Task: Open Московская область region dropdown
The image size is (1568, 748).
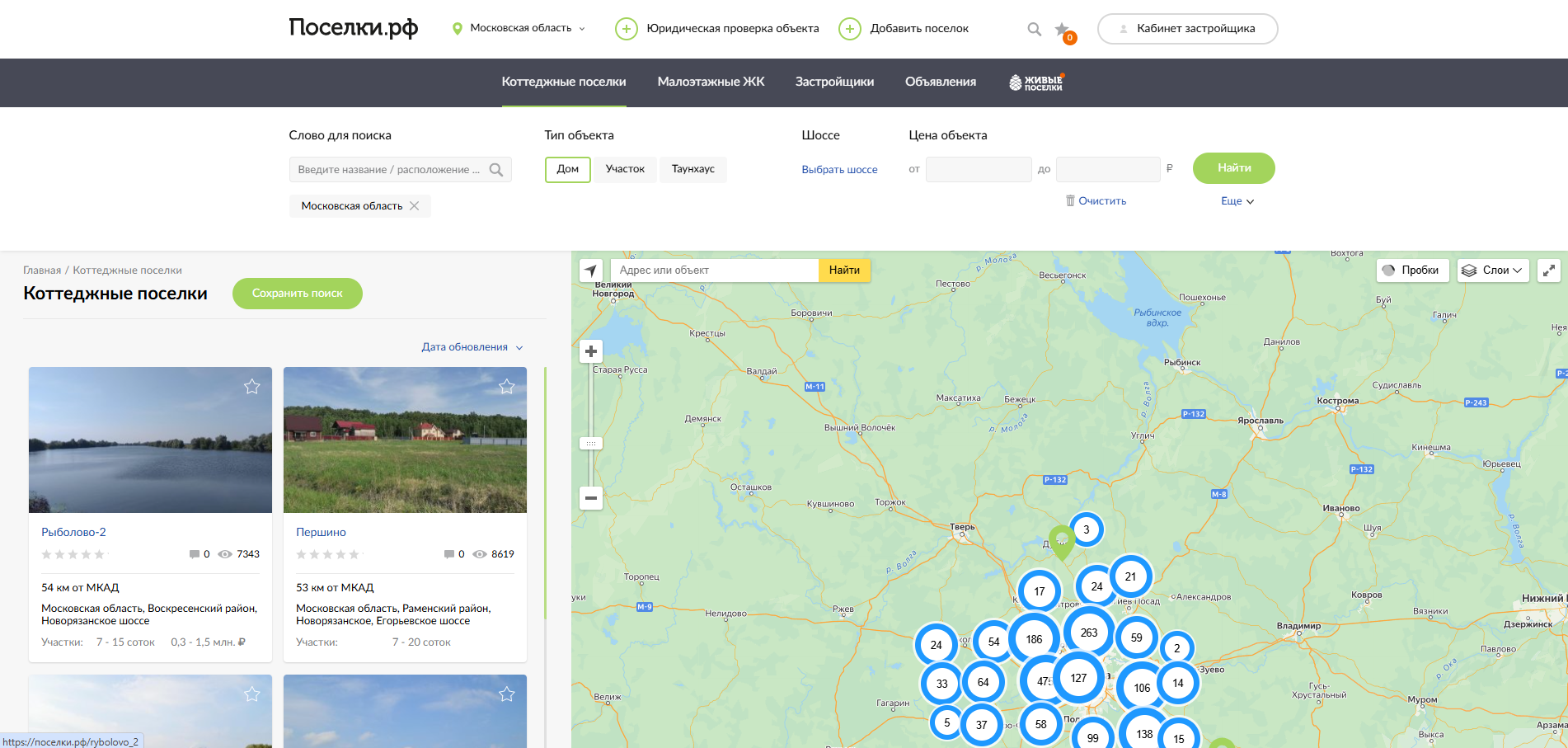Action: (528, 28)
